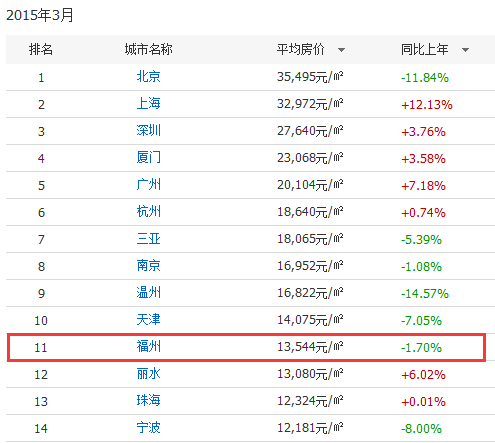Sort by 平均房价 dropdown arrow
This screenshot has height=443, width=495.
tap(341, 50)
